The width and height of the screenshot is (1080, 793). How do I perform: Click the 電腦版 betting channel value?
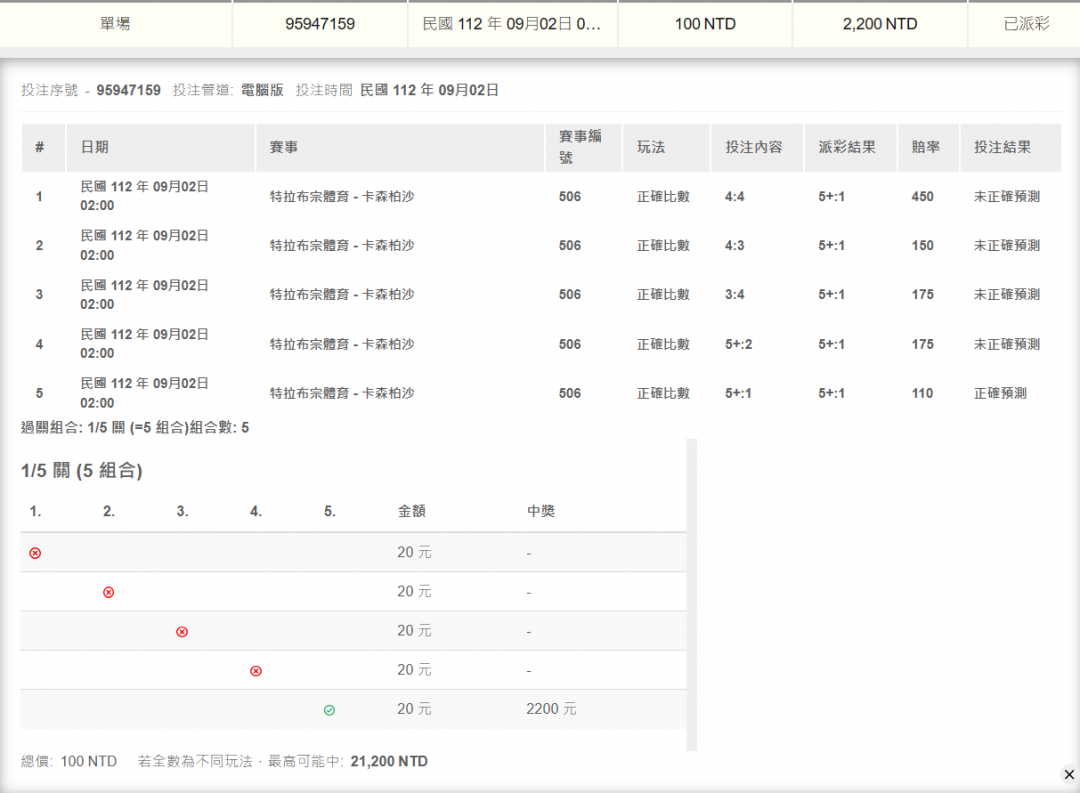[262, 90]
